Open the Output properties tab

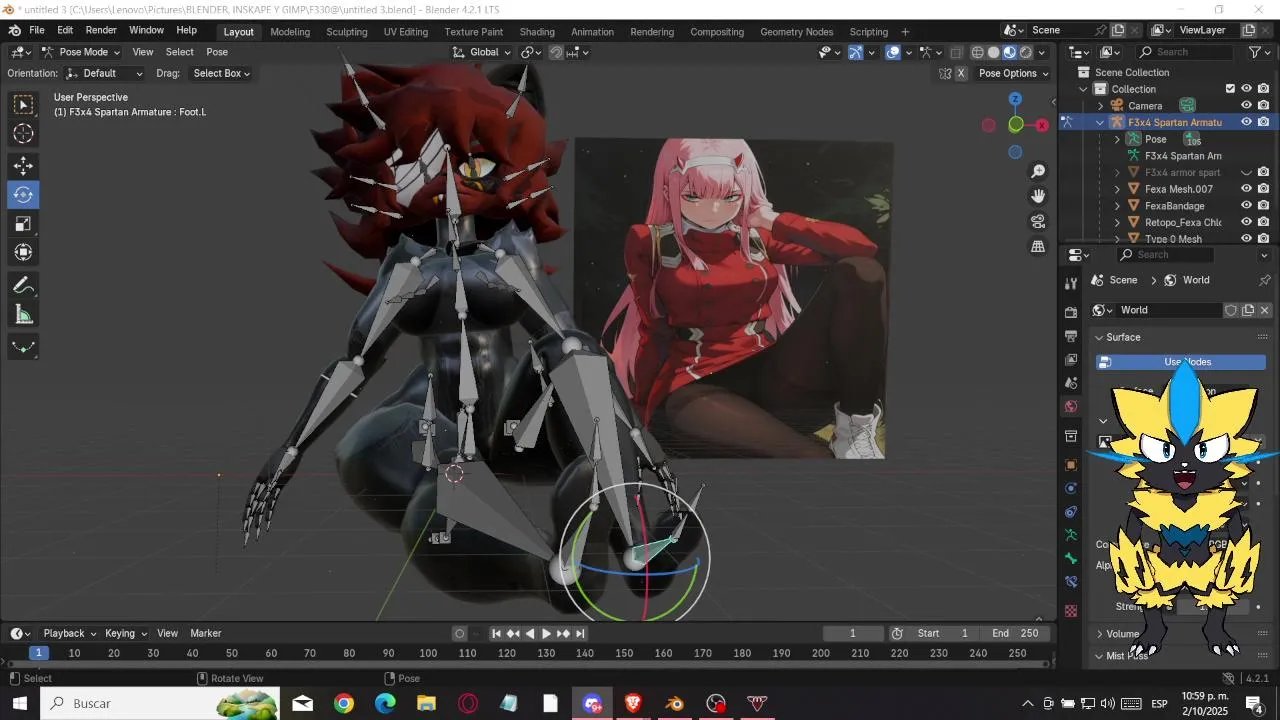(x=1071, y=336)
